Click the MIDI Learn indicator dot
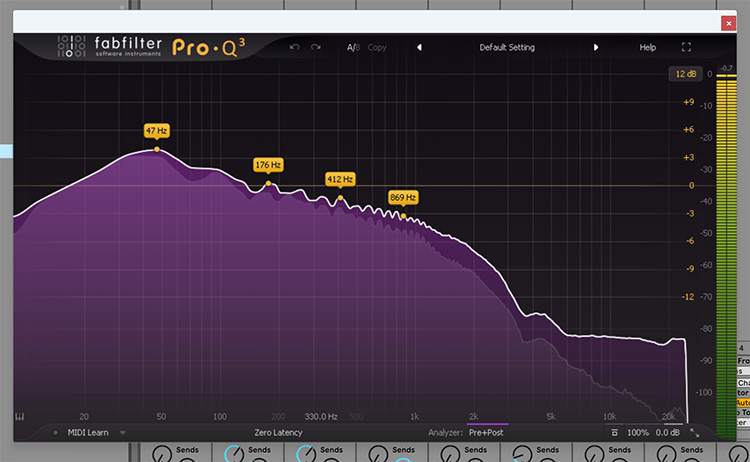750x462 pixels. click(x=55, y=433)
